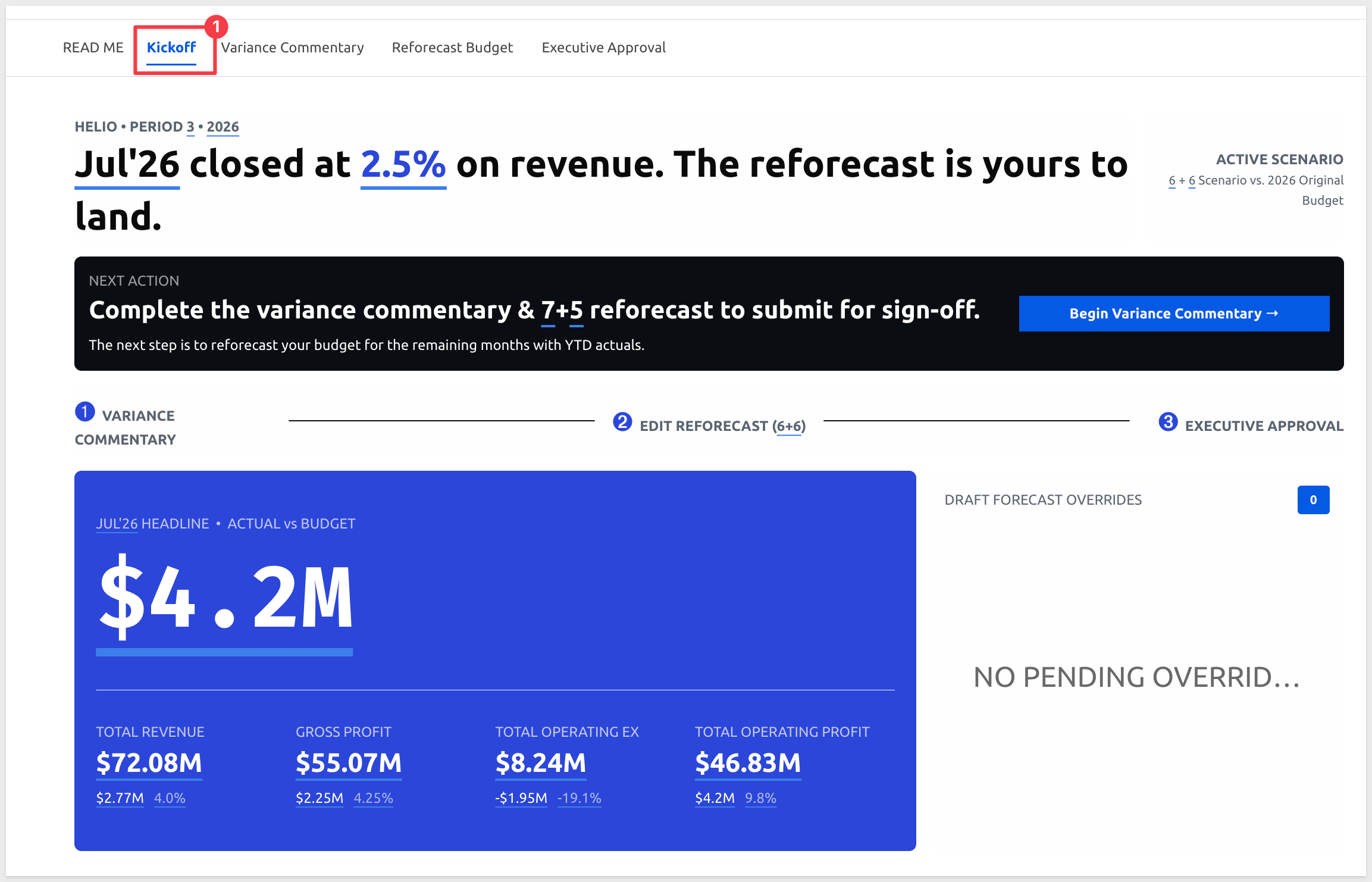
Task: Click the $4.2M operating profit variance
Action: [x=715, y=798]
